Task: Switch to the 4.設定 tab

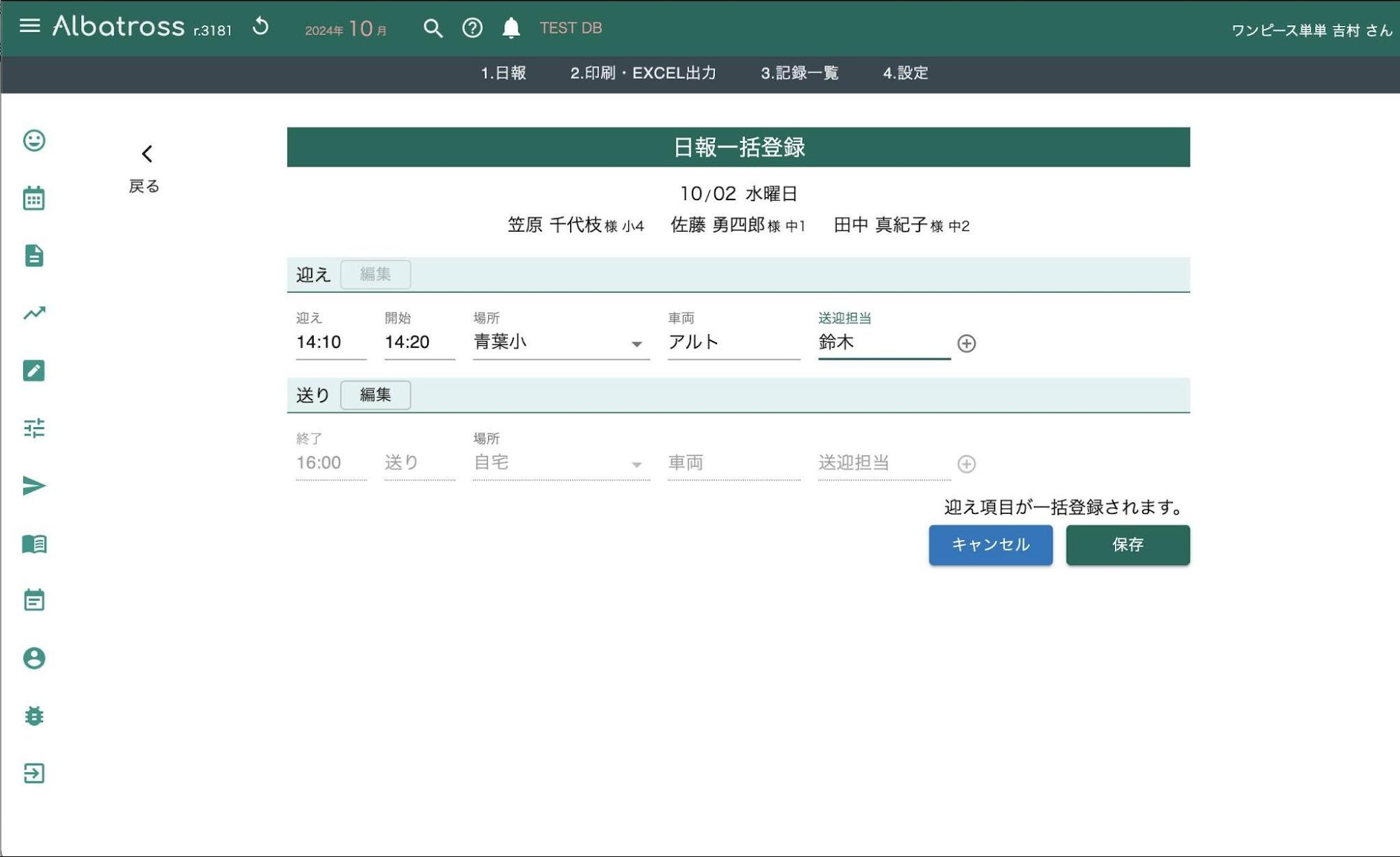Action: (905, 73)
